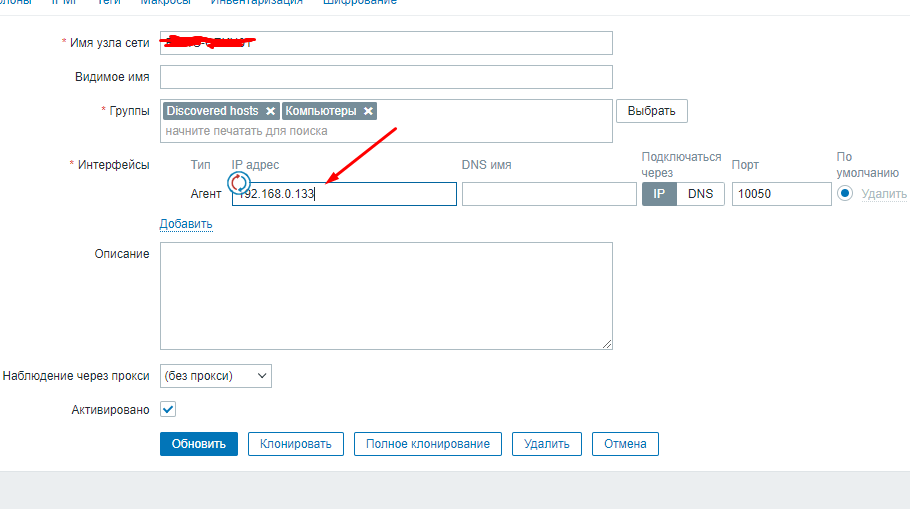Click the groups search input placeholder

247,131
